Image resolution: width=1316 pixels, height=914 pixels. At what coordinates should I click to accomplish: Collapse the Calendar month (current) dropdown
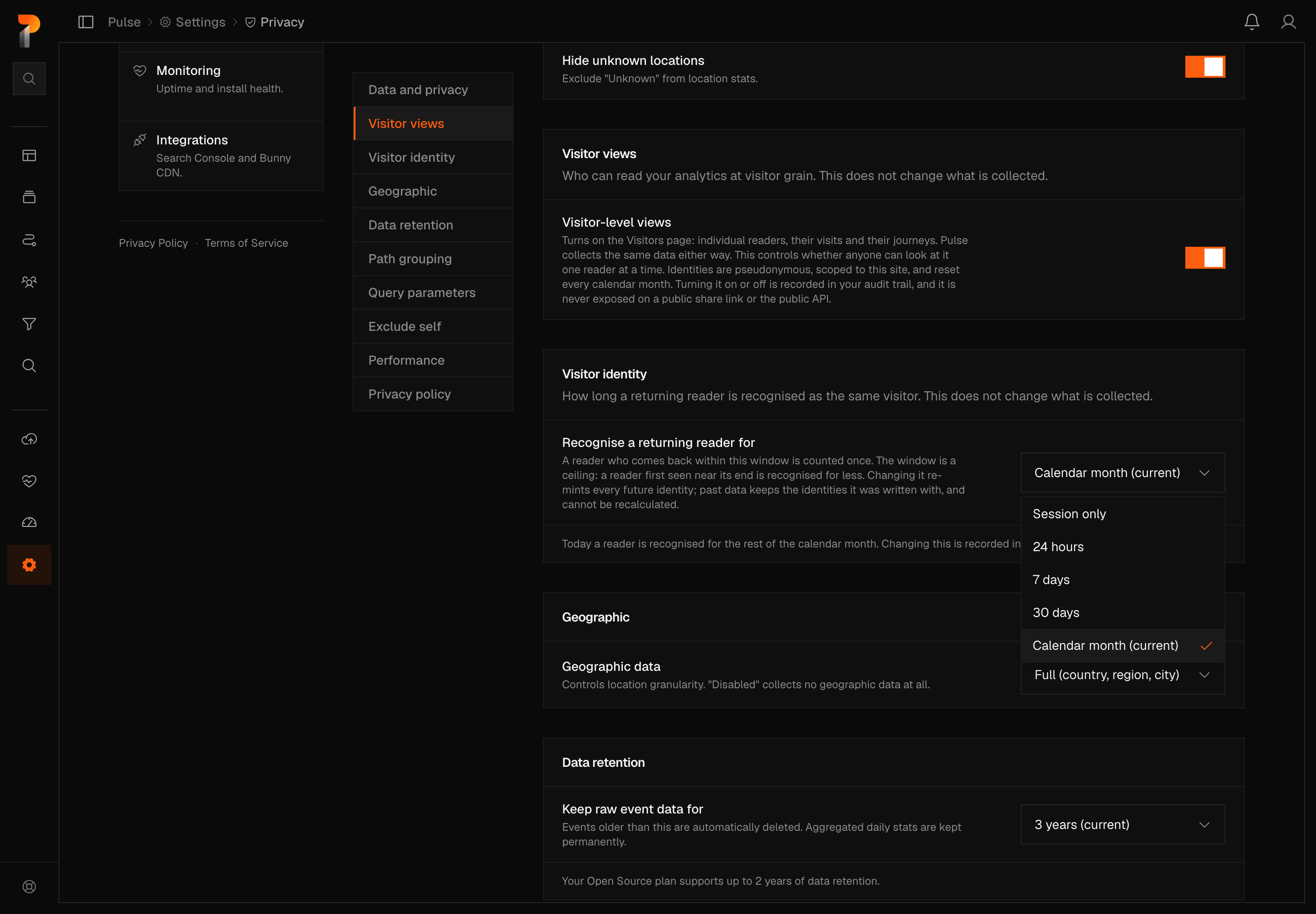coord(1122,473)
